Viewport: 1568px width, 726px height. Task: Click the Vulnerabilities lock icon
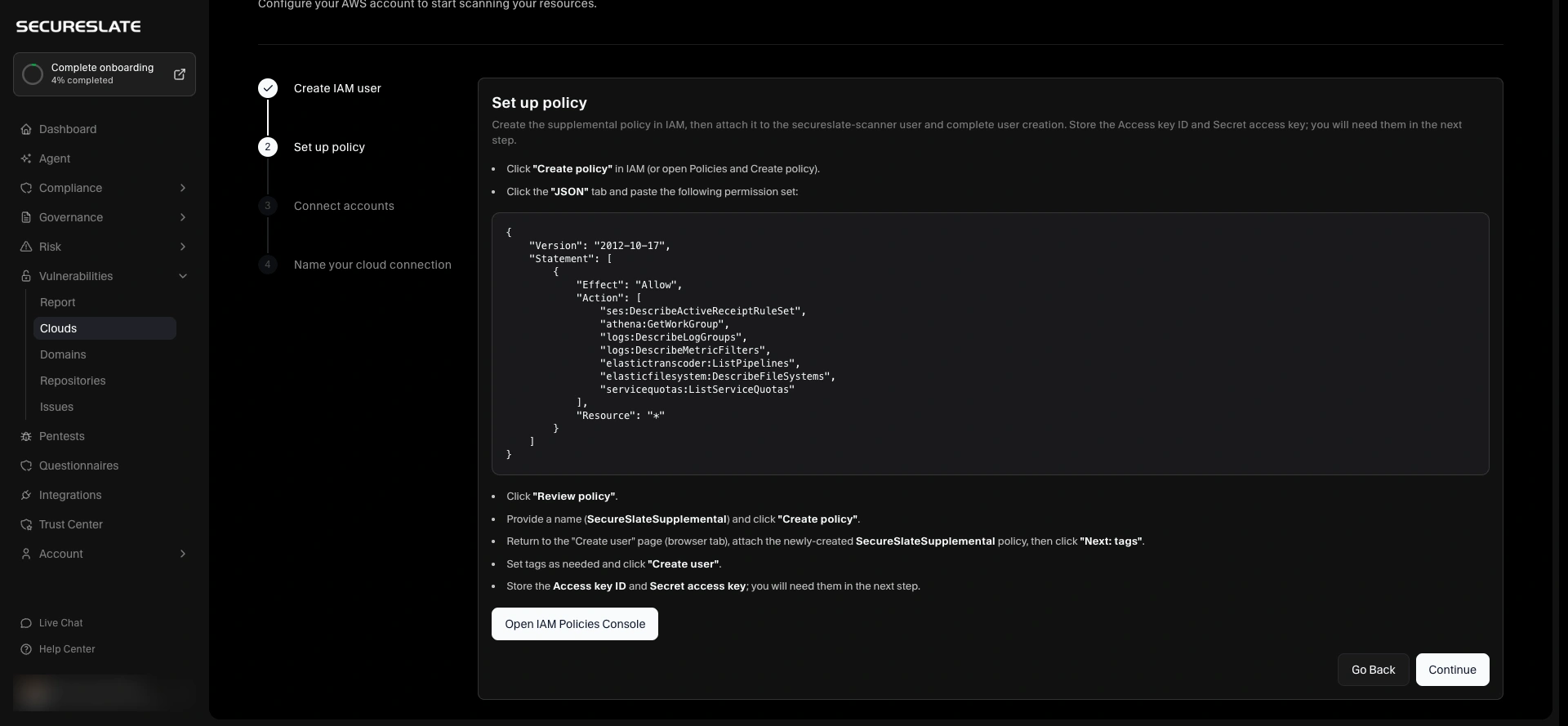pyautogui.click(x=26, y=276)
